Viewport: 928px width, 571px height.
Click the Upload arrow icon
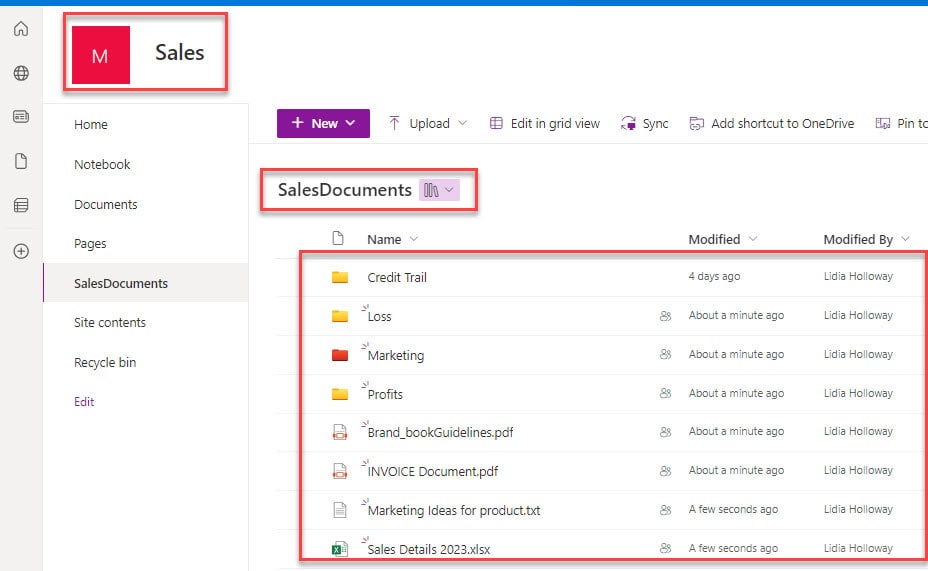click(x=394, y=123)
